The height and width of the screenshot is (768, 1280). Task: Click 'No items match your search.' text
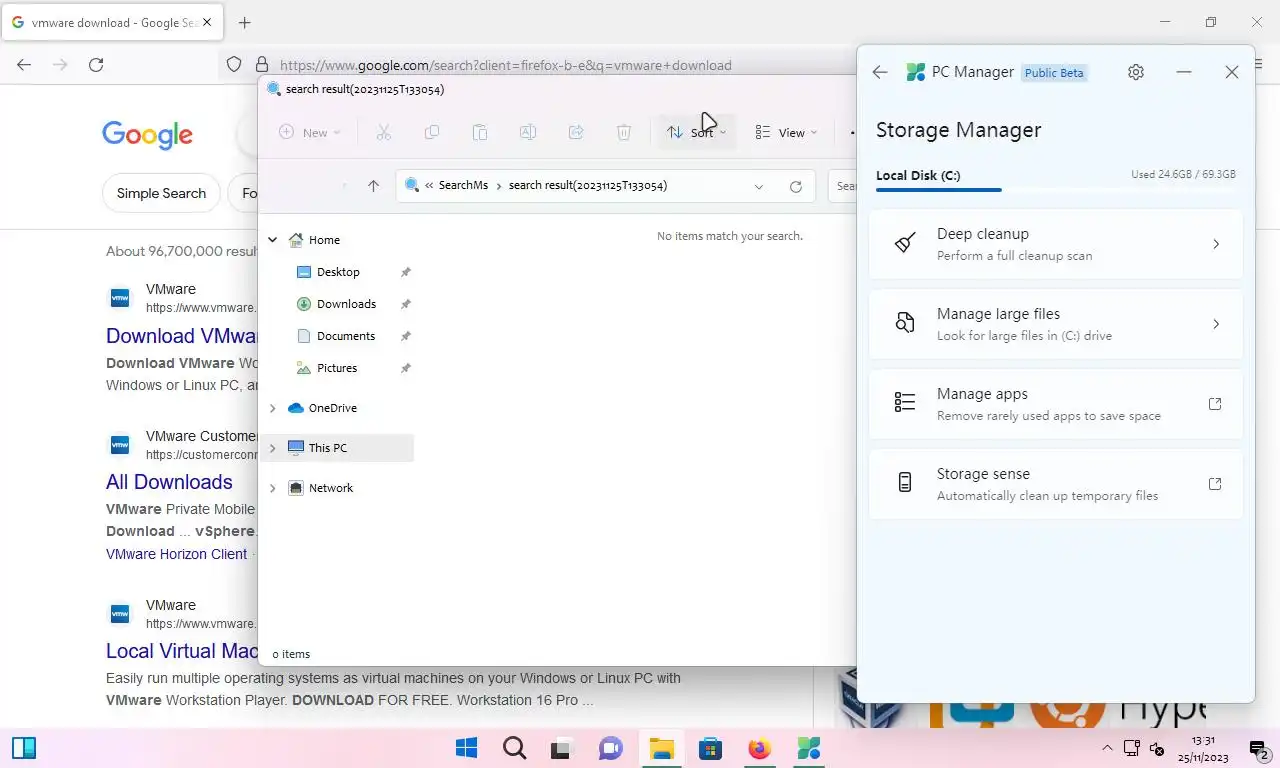pyautogui.click(x=730, y=236)
